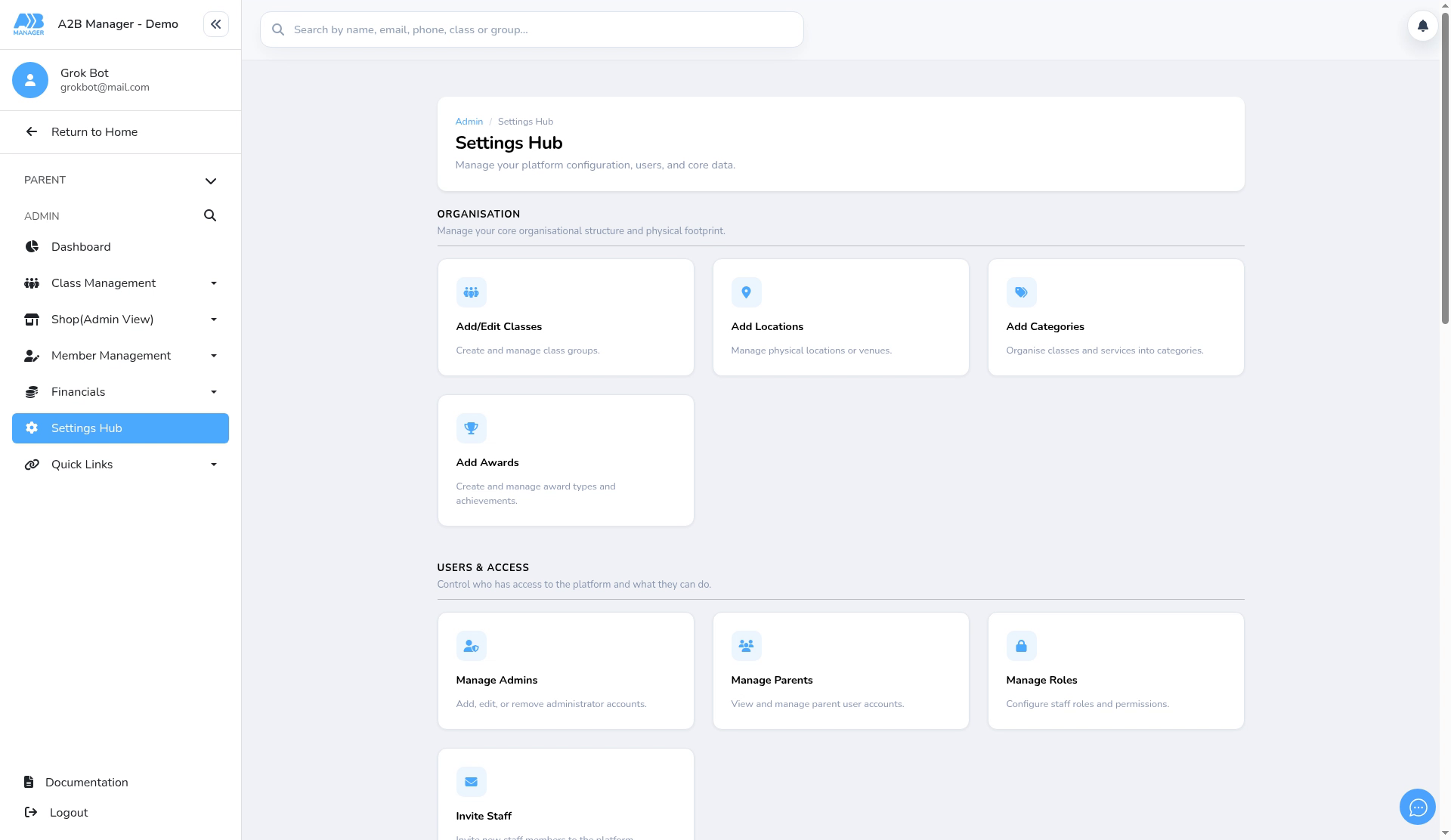Click the Manage Admins user-shield icon
1451x840 pixels.
[x=471, y=646]
